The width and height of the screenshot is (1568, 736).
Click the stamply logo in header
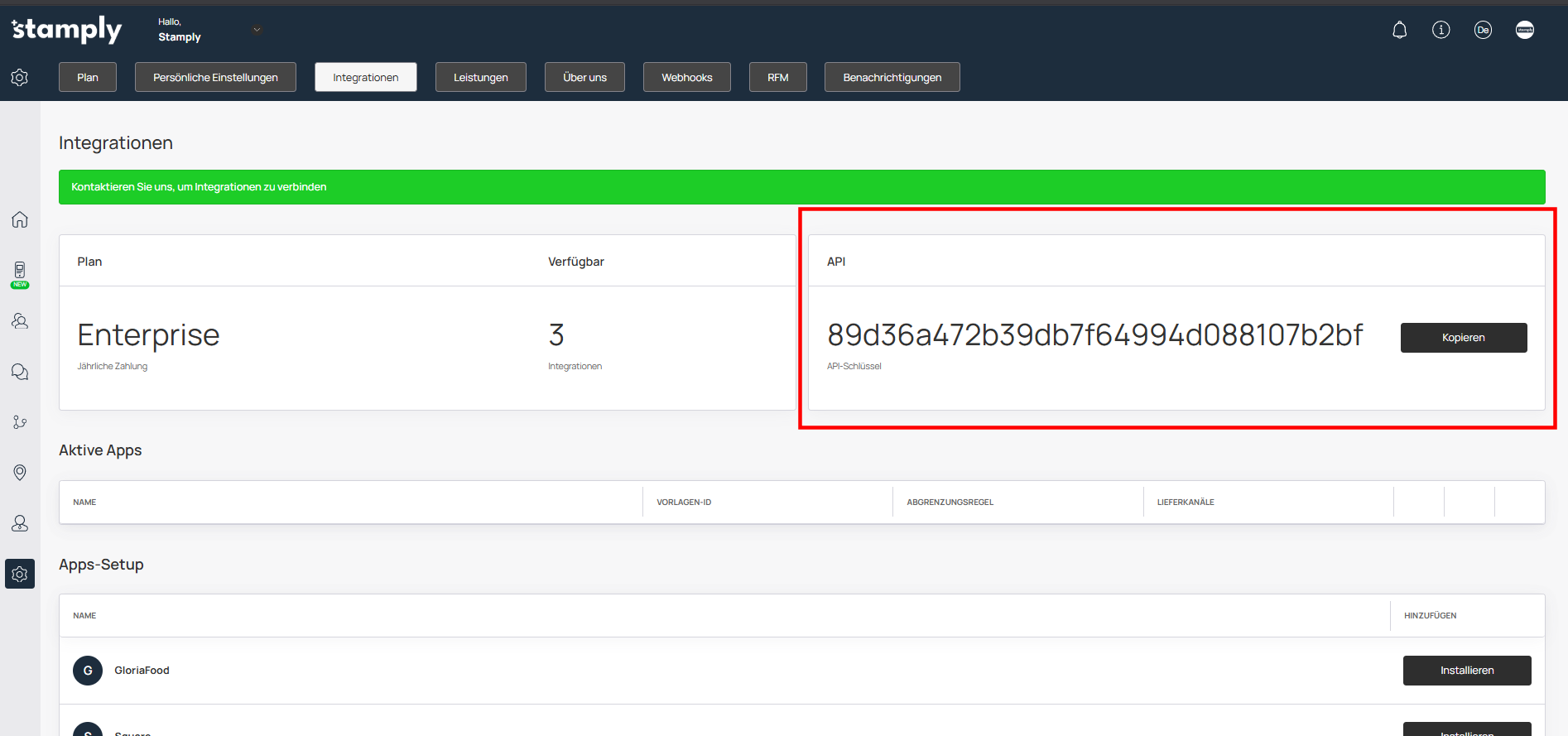coord(67,30)
